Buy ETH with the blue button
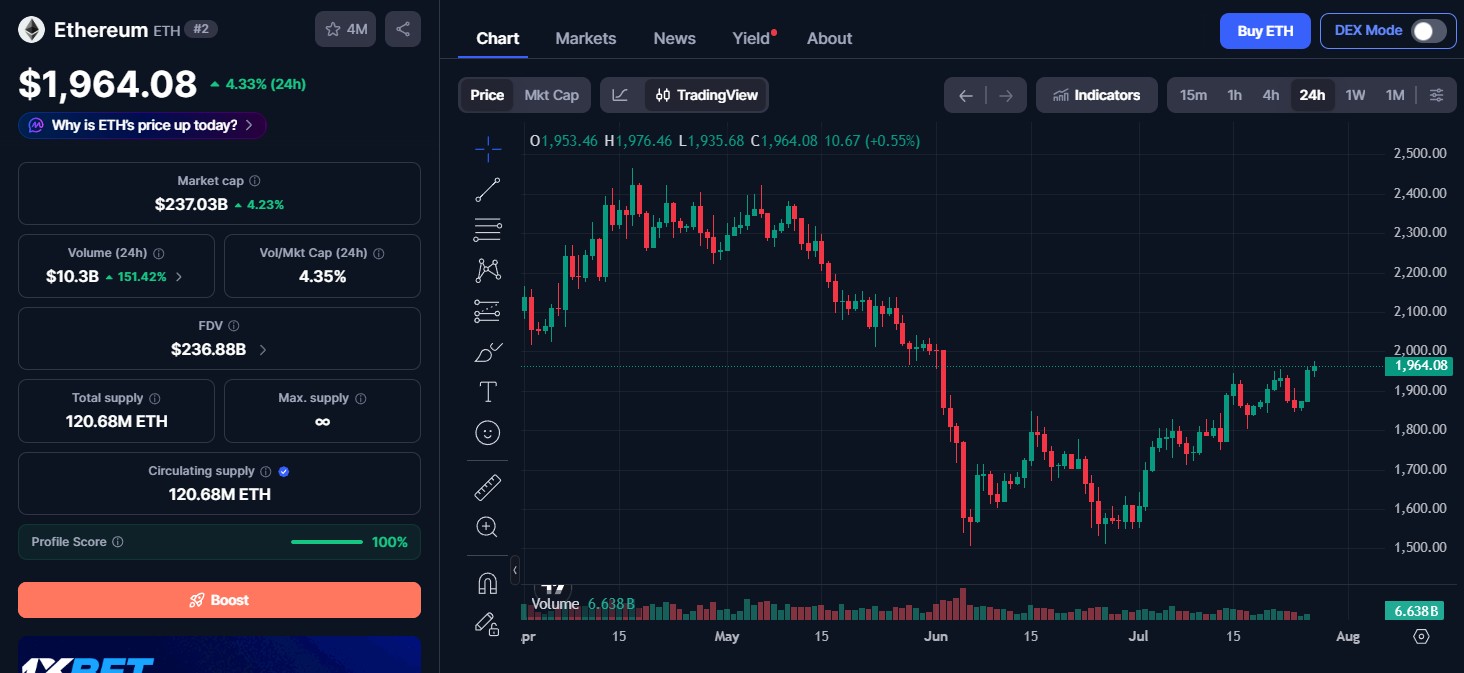 (x=1265, y=31)
